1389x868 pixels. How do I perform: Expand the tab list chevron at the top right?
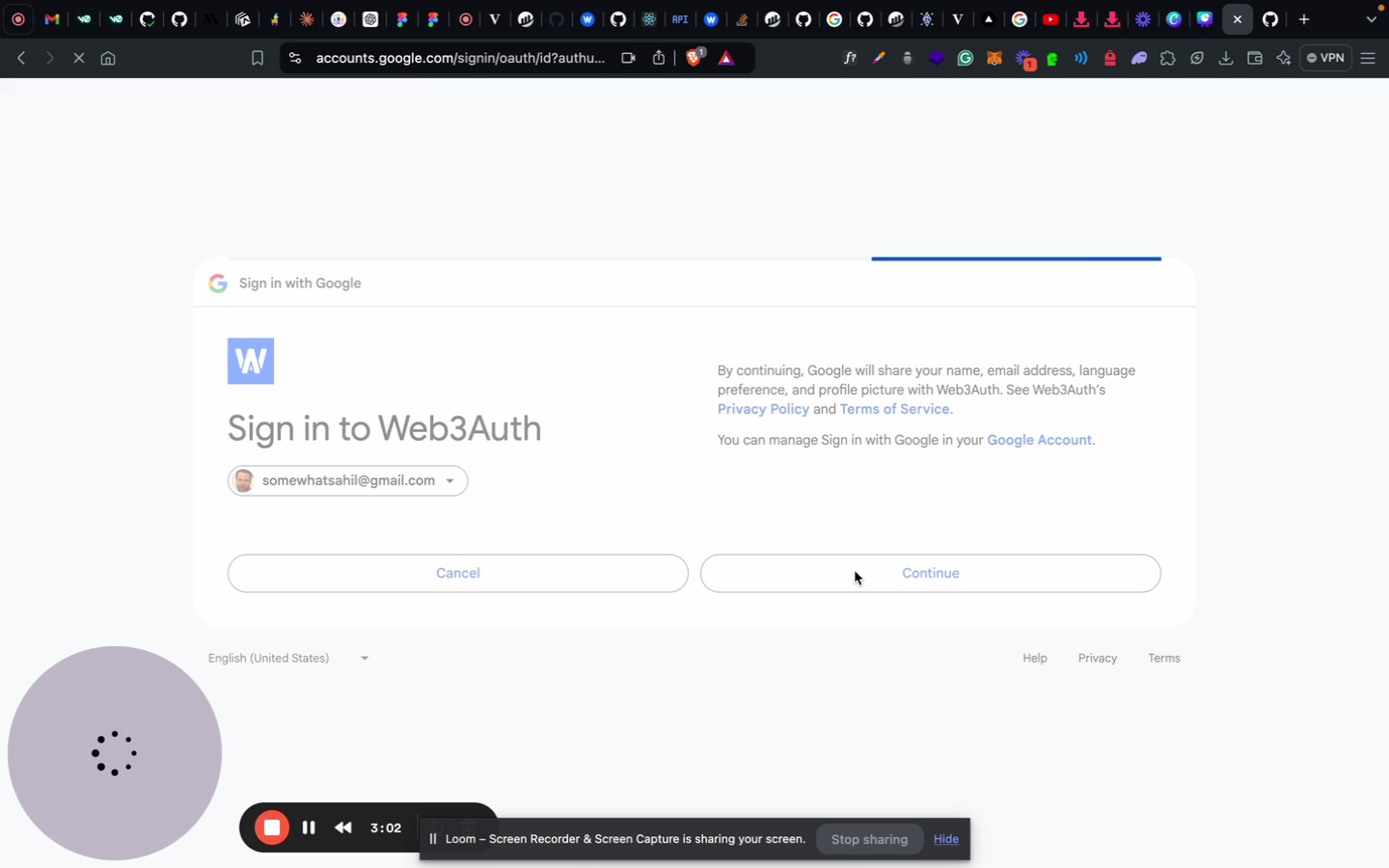[1372, 19]
